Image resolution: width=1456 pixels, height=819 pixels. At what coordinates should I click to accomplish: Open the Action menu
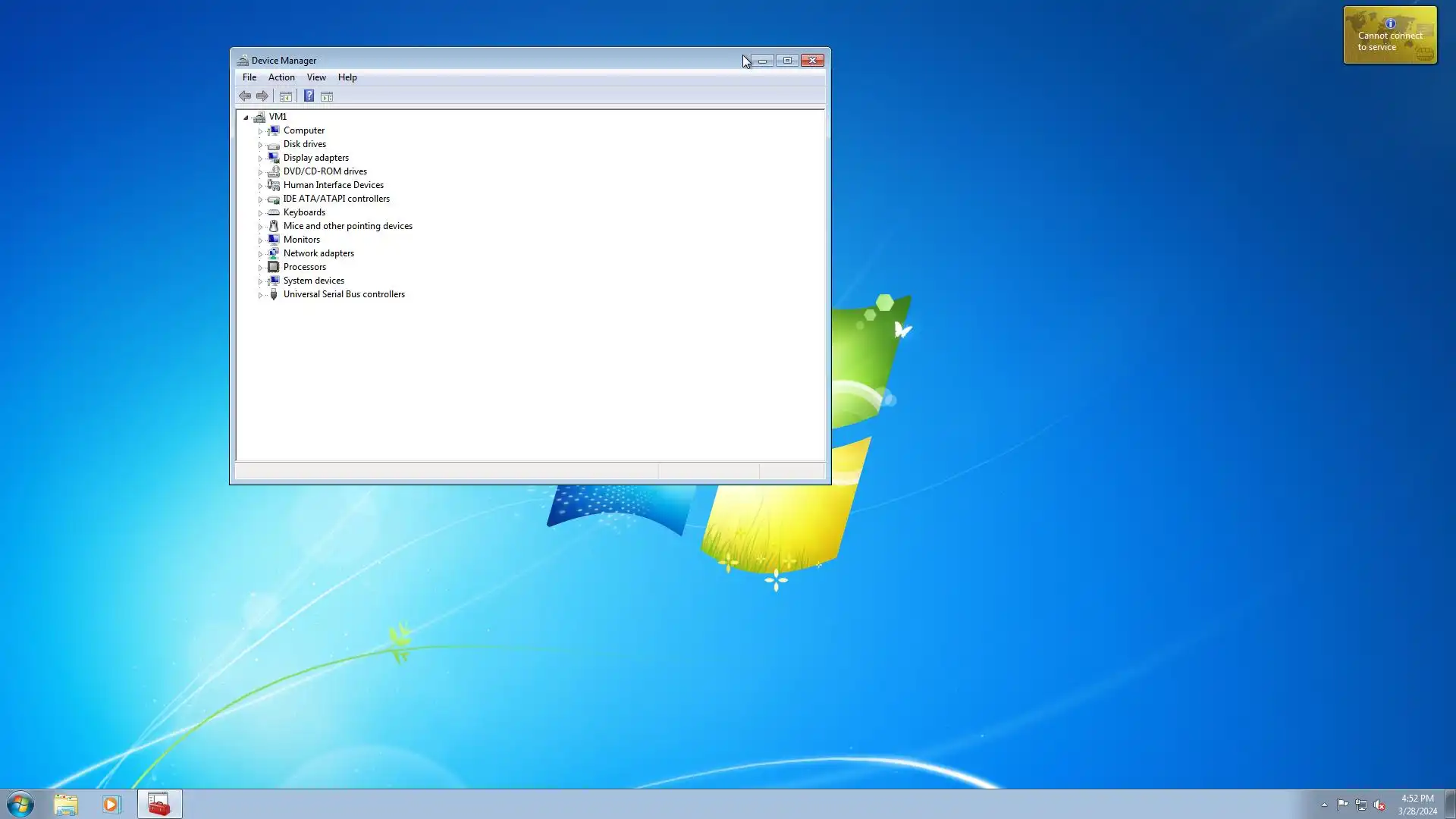[x=281, y=77]
